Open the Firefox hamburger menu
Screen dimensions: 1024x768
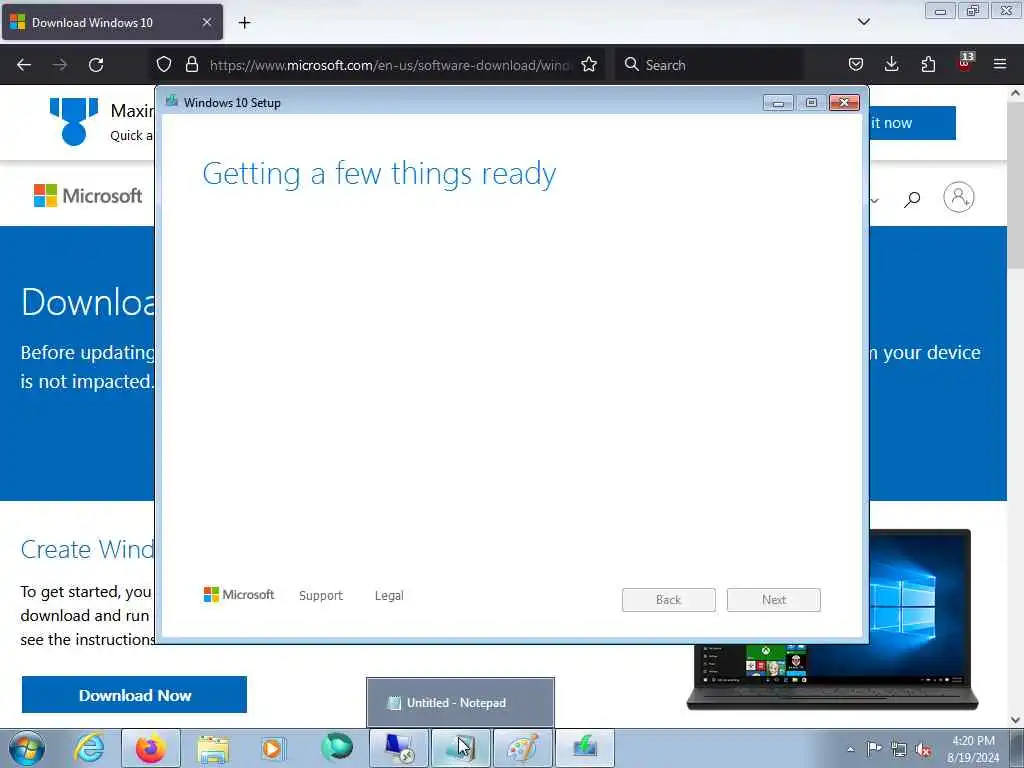click(x=1000, y=65)
